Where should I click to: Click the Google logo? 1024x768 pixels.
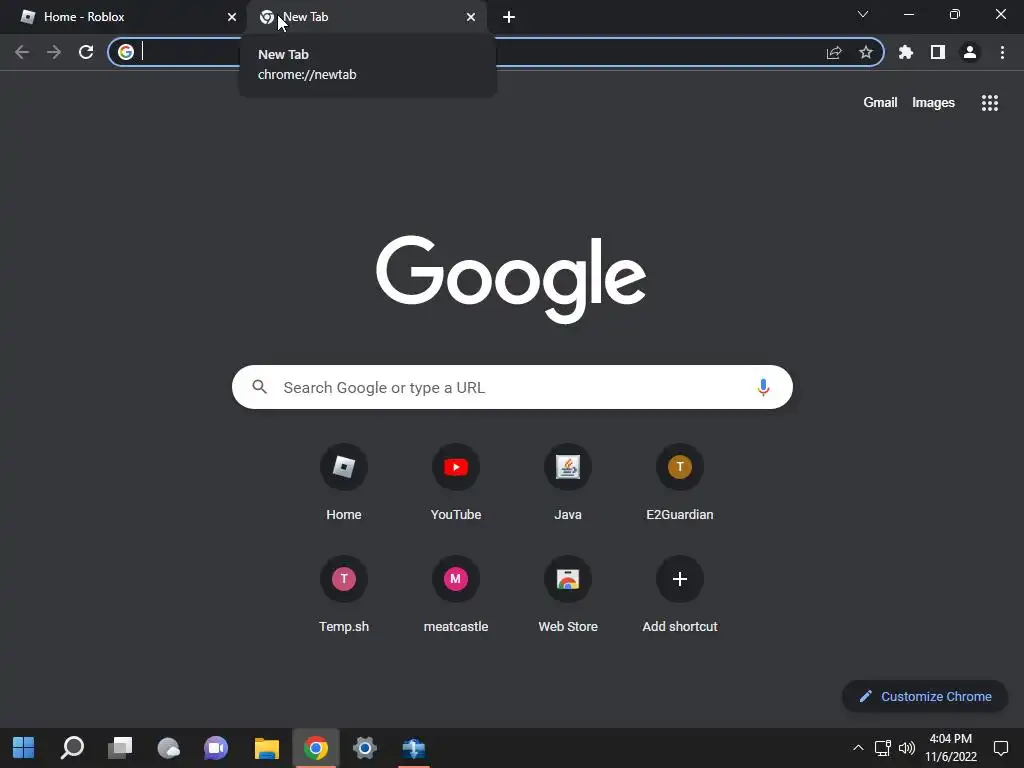[511, 279]
